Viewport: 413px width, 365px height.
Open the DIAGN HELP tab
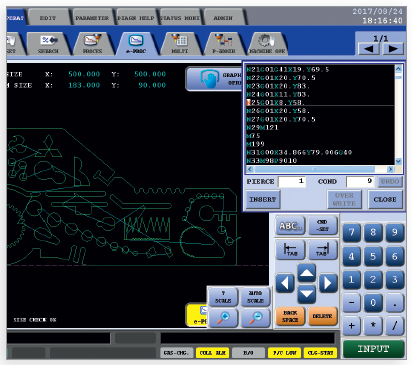(x=136, y=17)
